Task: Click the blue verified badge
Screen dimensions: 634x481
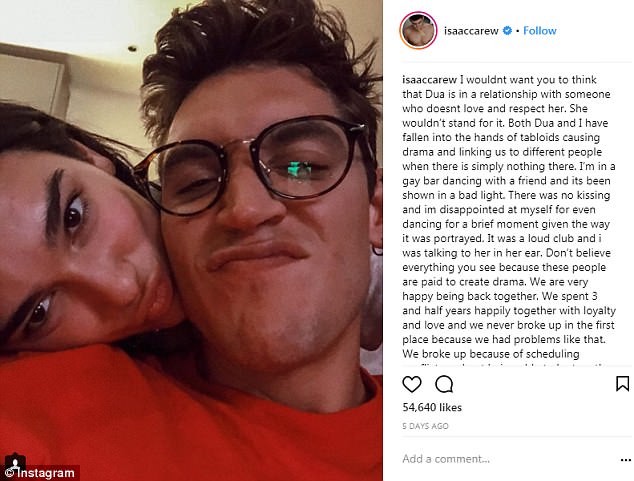Action: 507,30
